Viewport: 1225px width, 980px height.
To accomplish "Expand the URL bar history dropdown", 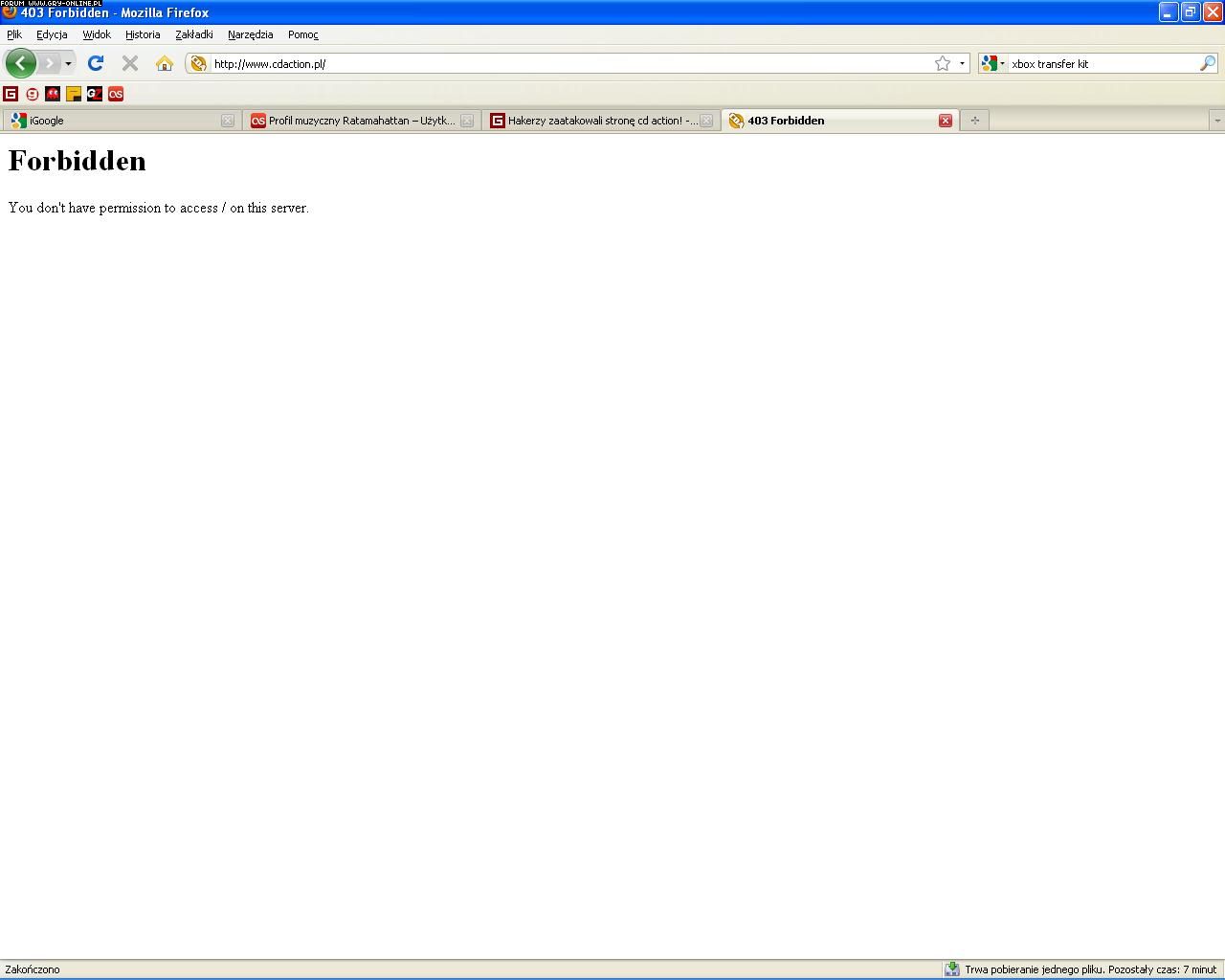I will (x=962, y=63).
